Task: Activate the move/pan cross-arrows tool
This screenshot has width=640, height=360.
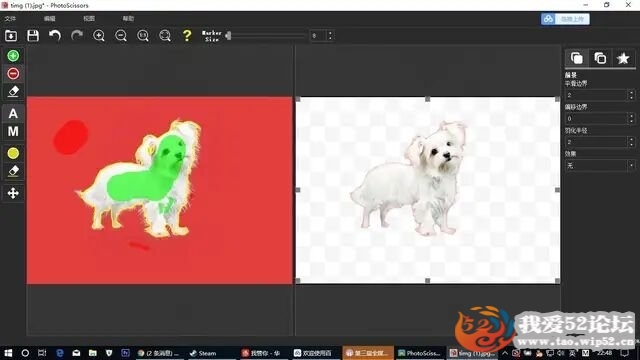Action: pyautogui.click(x=13, y=193)
